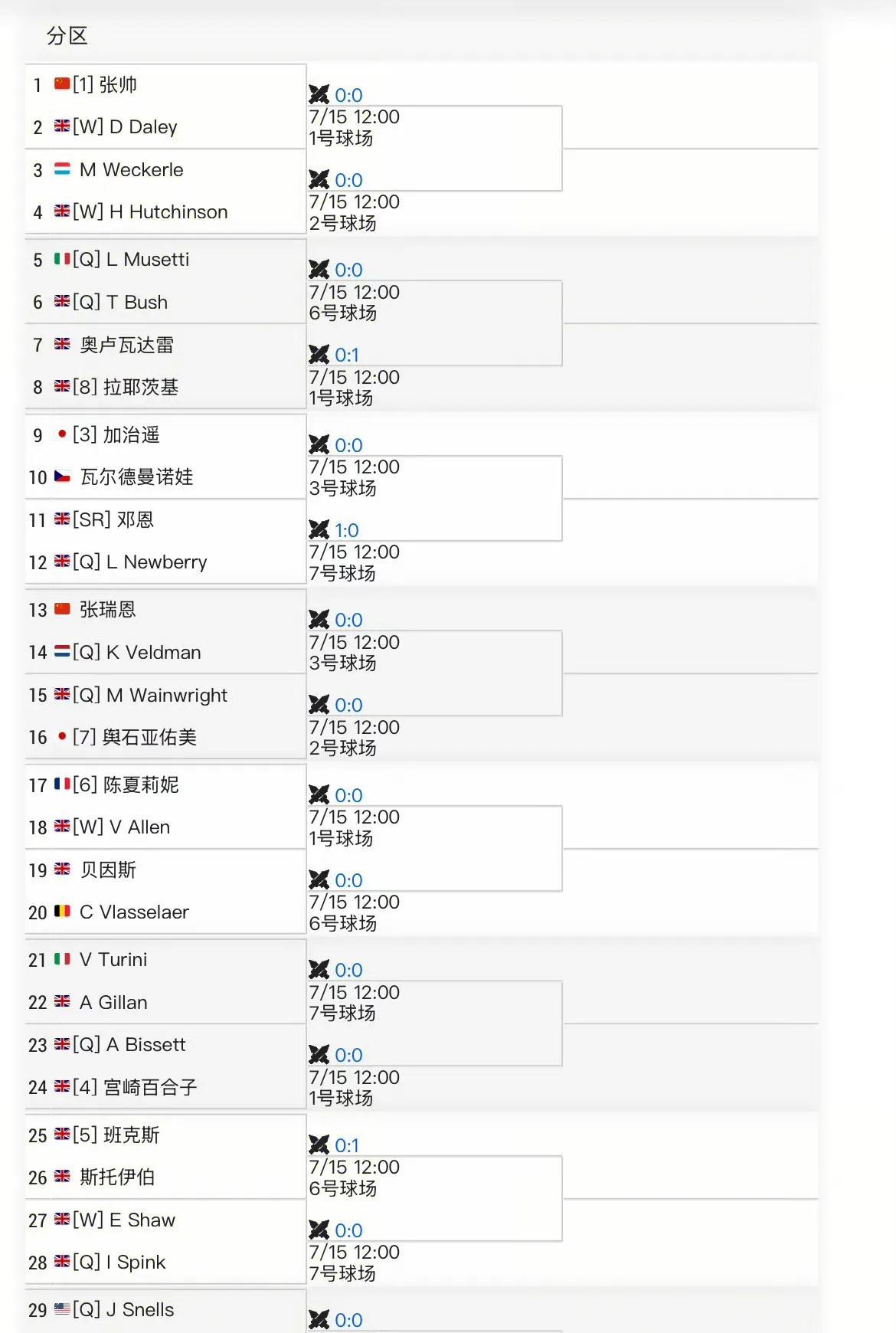Click the match icon for 陈夏莉妮 vs V Allen
Screen dimensions: 896x1333
pos(319,795)
